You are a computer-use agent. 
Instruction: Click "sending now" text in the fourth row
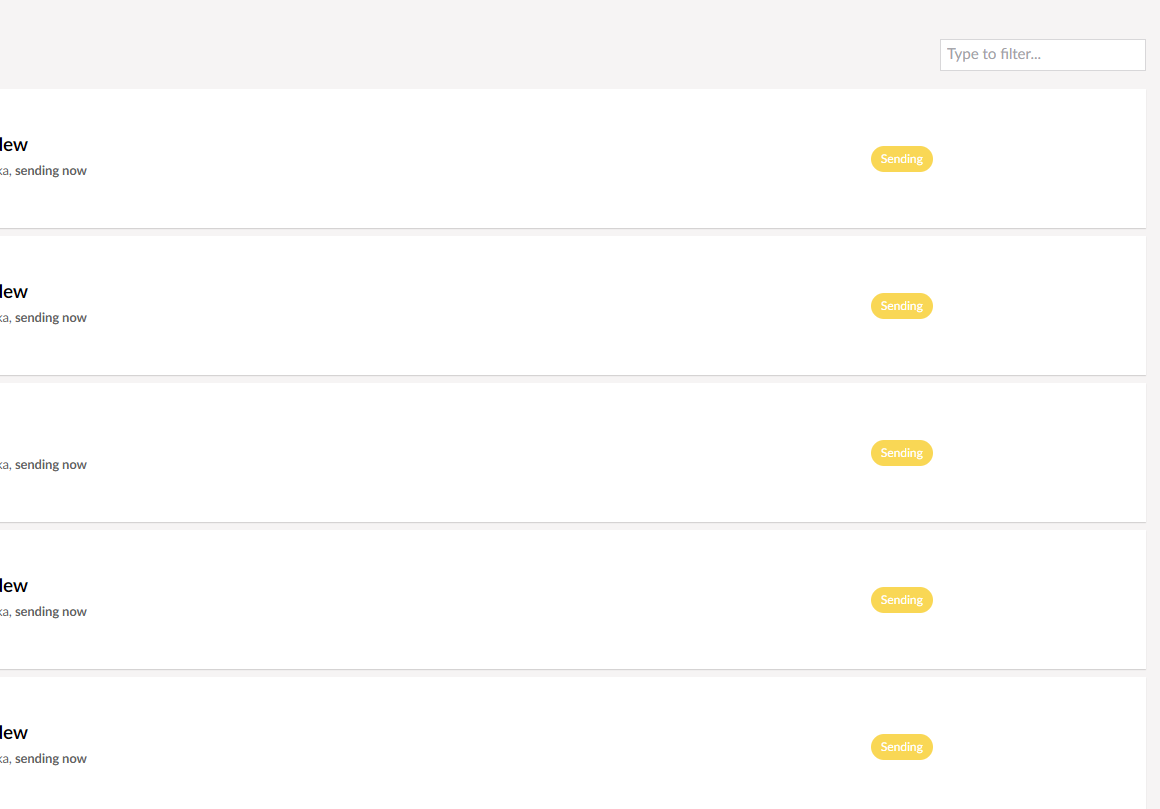pos(51,612)
